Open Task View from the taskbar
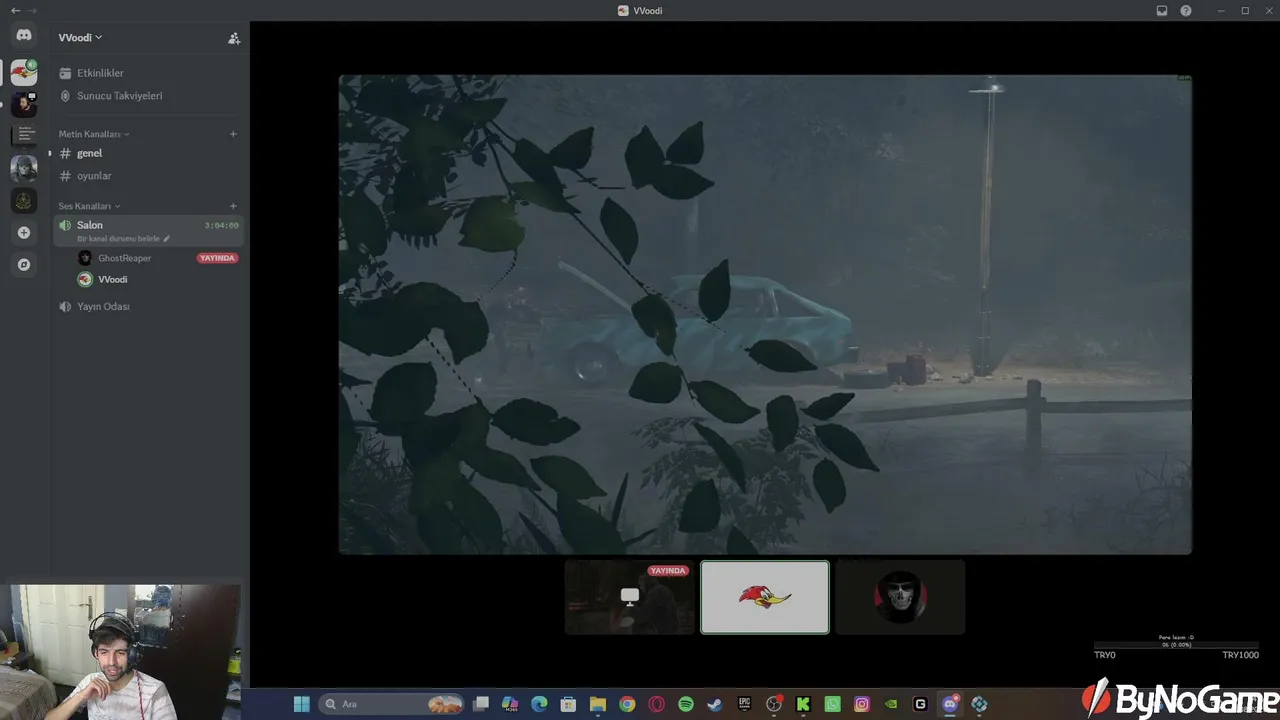The height and width of the screenshot is (720, 1280). (x=481, y=704)
